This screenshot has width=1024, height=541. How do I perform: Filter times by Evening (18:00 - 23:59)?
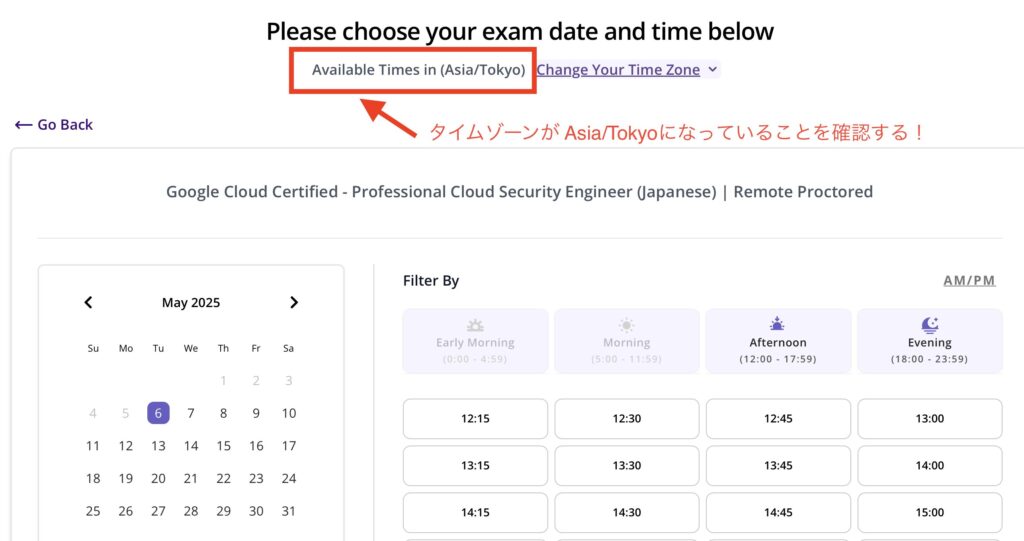[x=929, y=341]
